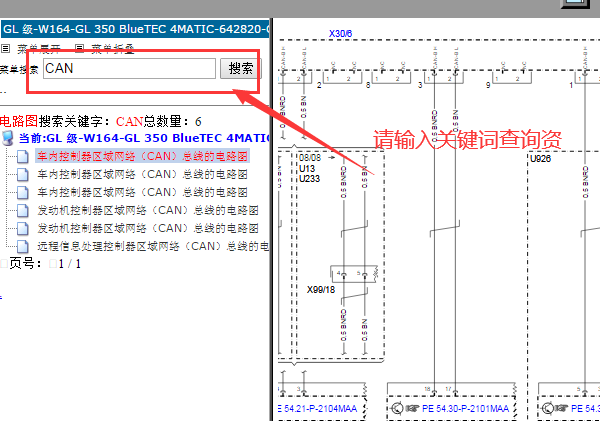Click connector number 8 label in diagram
Image resolution: width=600 pixels, height=421 pixels.
coord(368,85)
